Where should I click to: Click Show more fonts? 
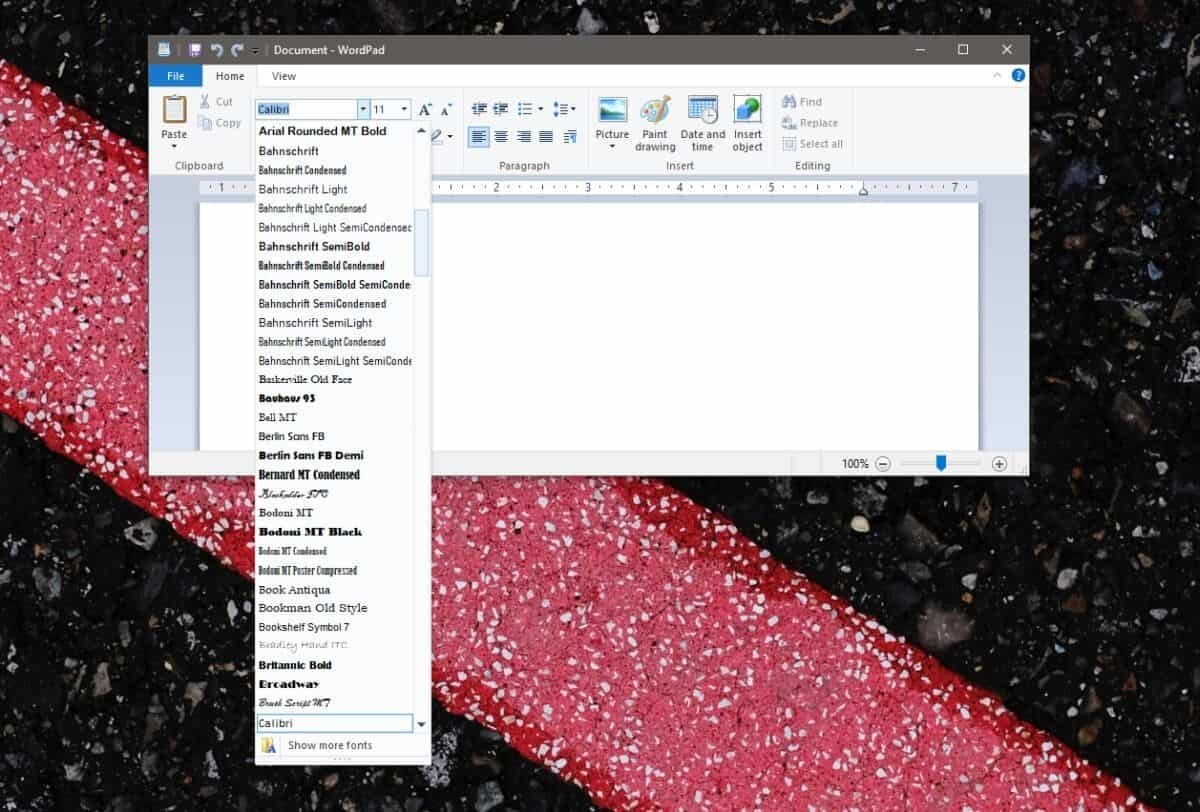click(330, 744)
